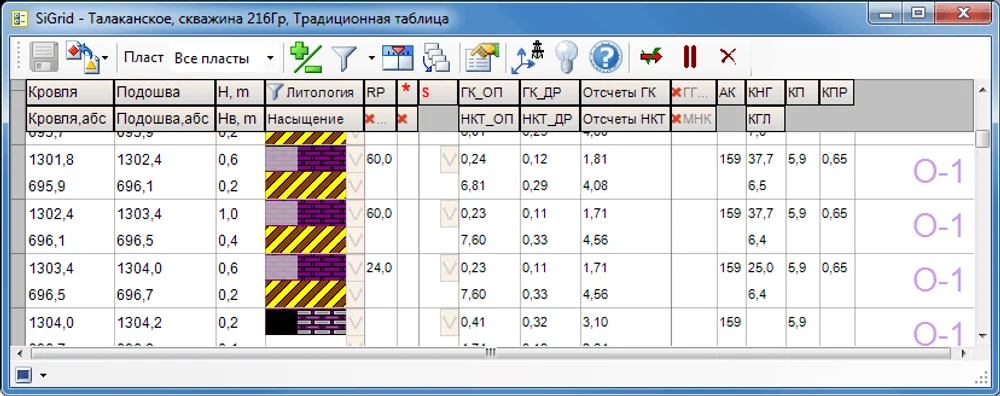This screenshot has width=1000, height=396.
Task: Click the light bulb hint icon
Action: [x=565, y=57]
